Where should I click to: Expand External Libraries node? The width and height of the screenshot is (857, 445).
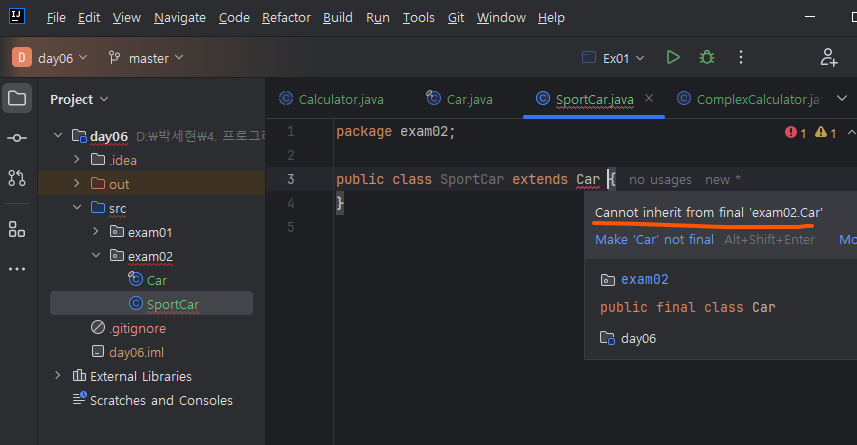(58, 376)
